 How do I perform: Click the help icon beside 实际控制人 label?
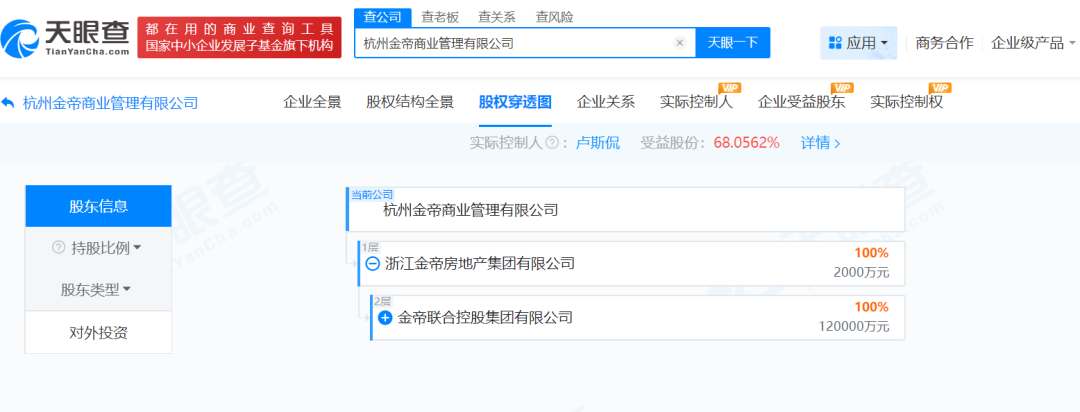(550, 143)
